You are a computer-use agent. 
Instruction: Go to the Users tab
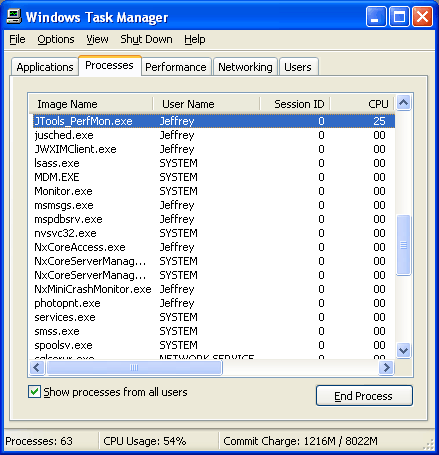coord(298,67)
